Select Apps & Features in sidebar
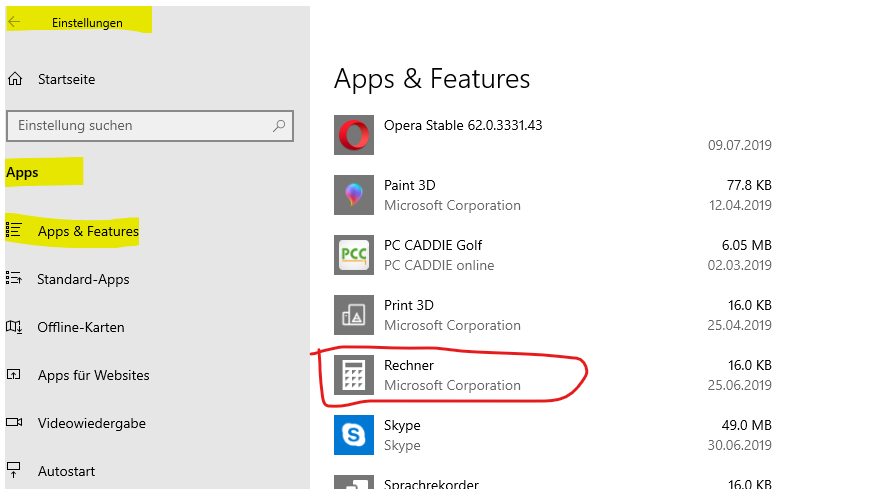 pyautogui.click(x=88, y=231)
